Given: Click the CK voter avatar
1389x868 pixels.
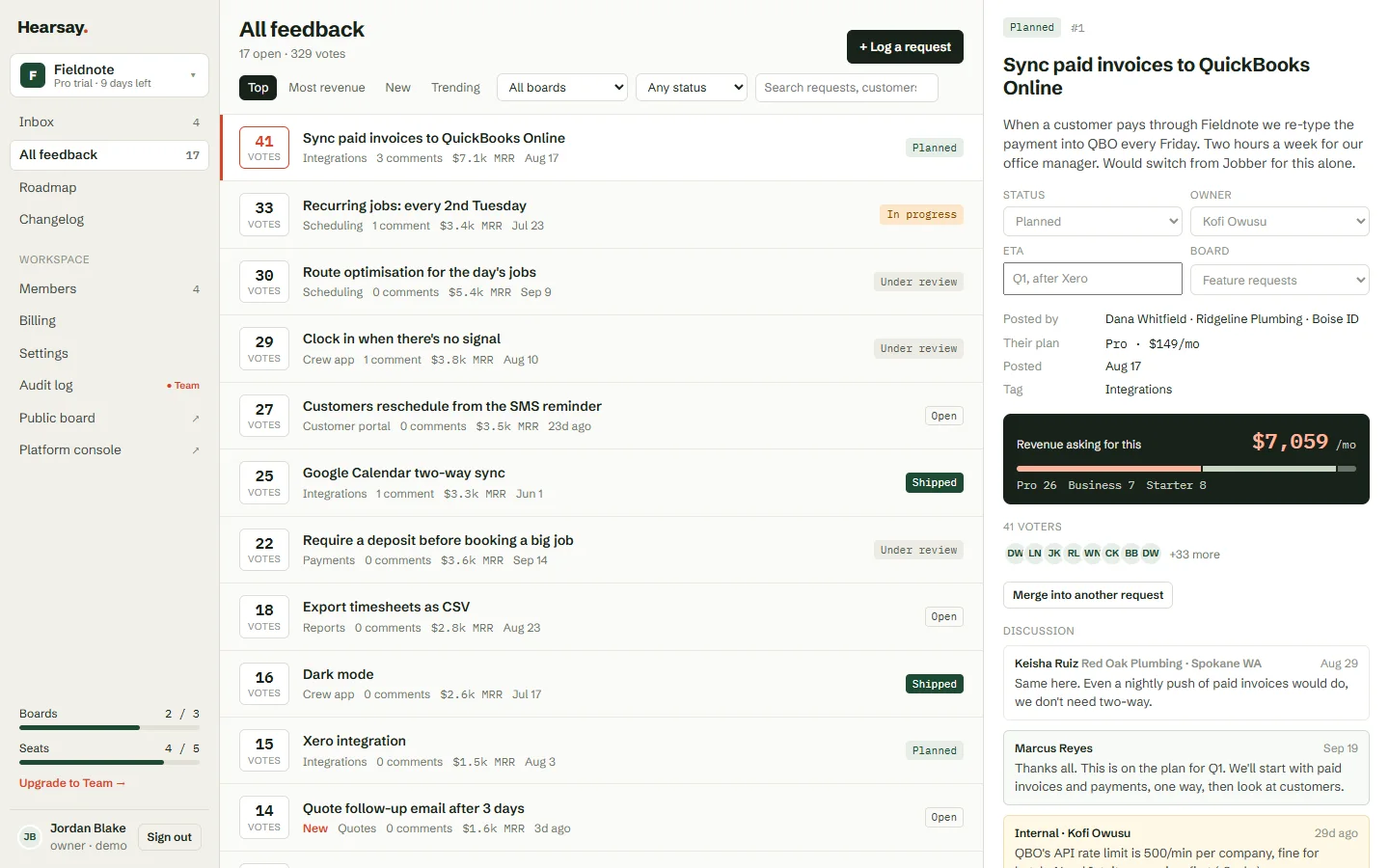Looking at the screenshot, I should (1112, 554).
